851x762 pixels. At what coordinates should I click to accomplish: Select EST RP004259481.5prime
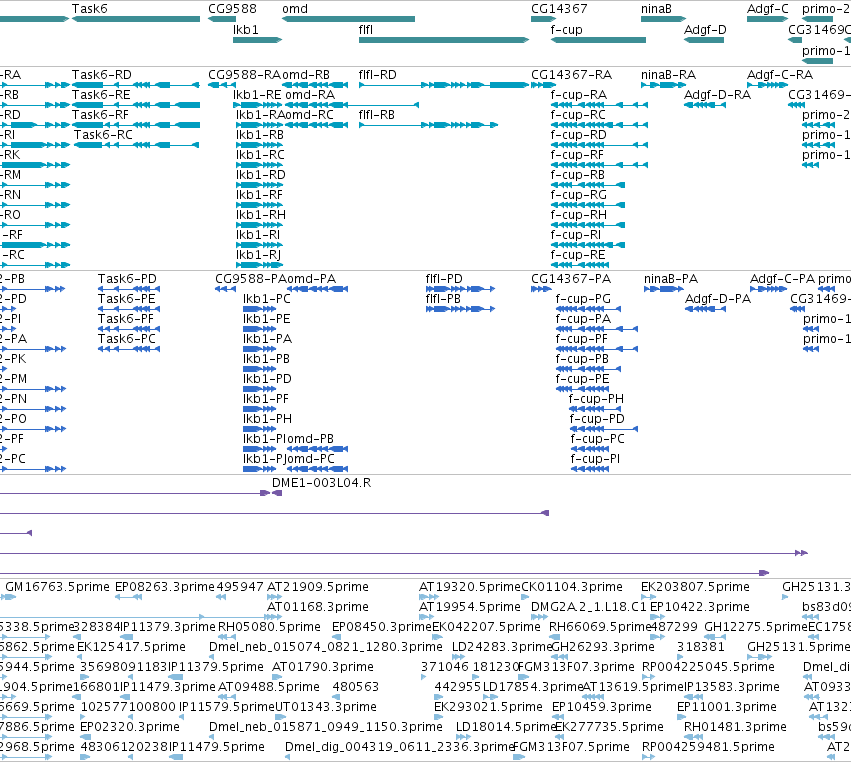(x=708, y=746)
